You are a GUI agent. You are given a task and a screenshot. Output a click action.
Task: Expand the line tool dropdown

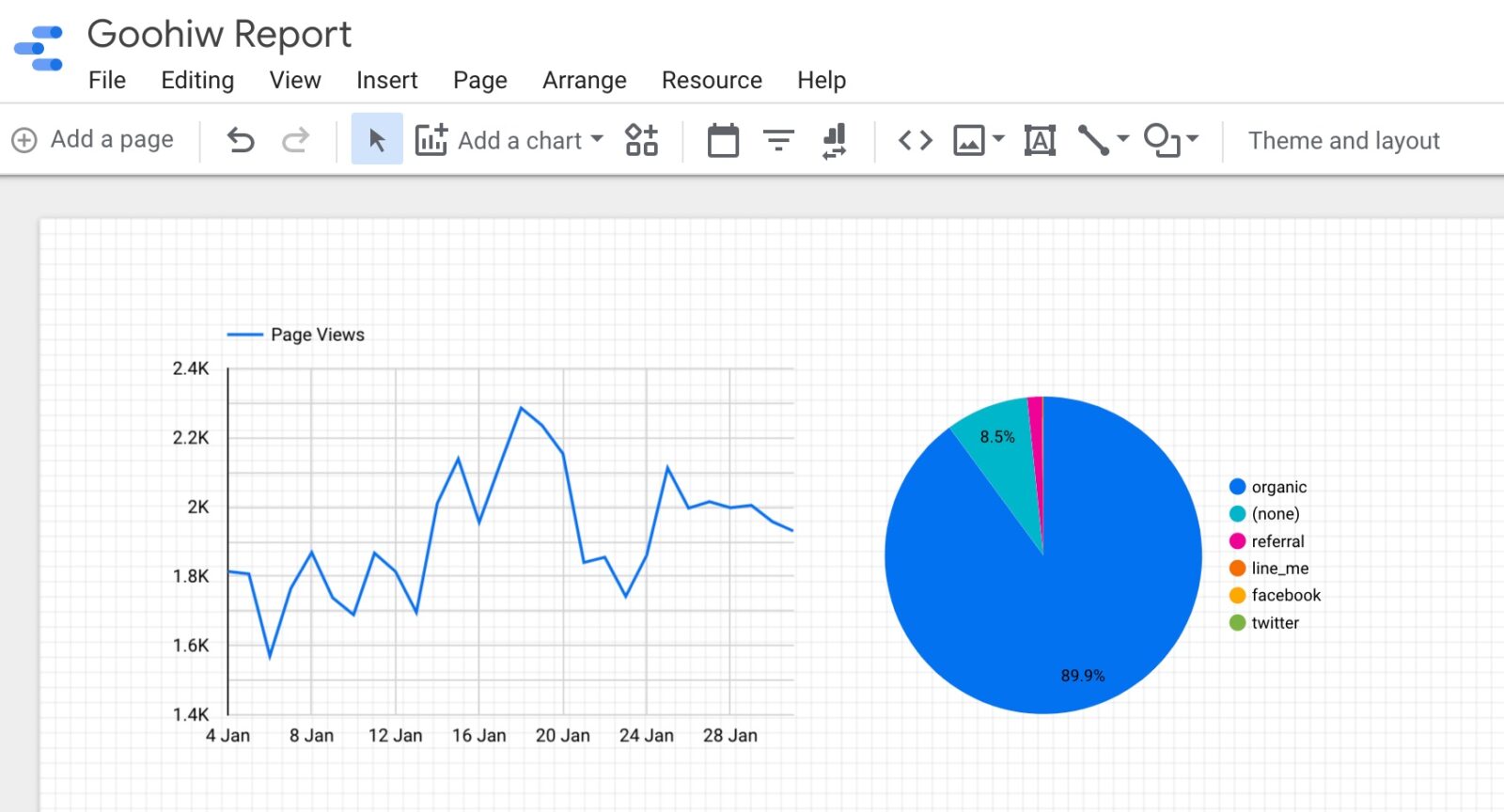click(x=1122, y=139)
